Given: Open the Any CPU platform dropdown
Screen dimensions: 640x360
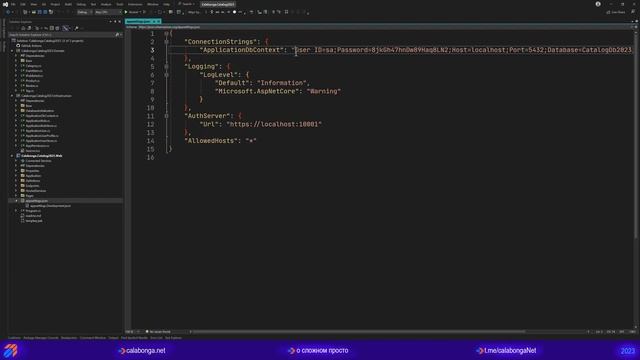Looking at the screenshot, I should [x=107, y=12].
